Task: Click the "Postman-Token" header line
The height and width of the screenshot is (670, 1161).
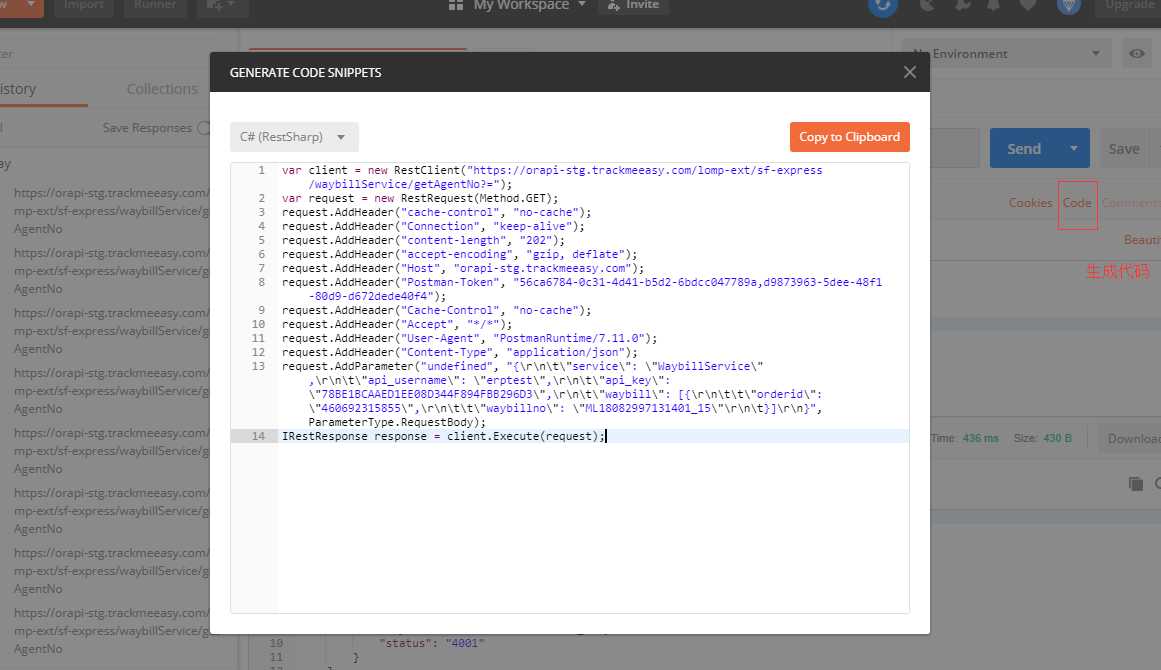Action: pyautogui.click(x=582, y=289)
